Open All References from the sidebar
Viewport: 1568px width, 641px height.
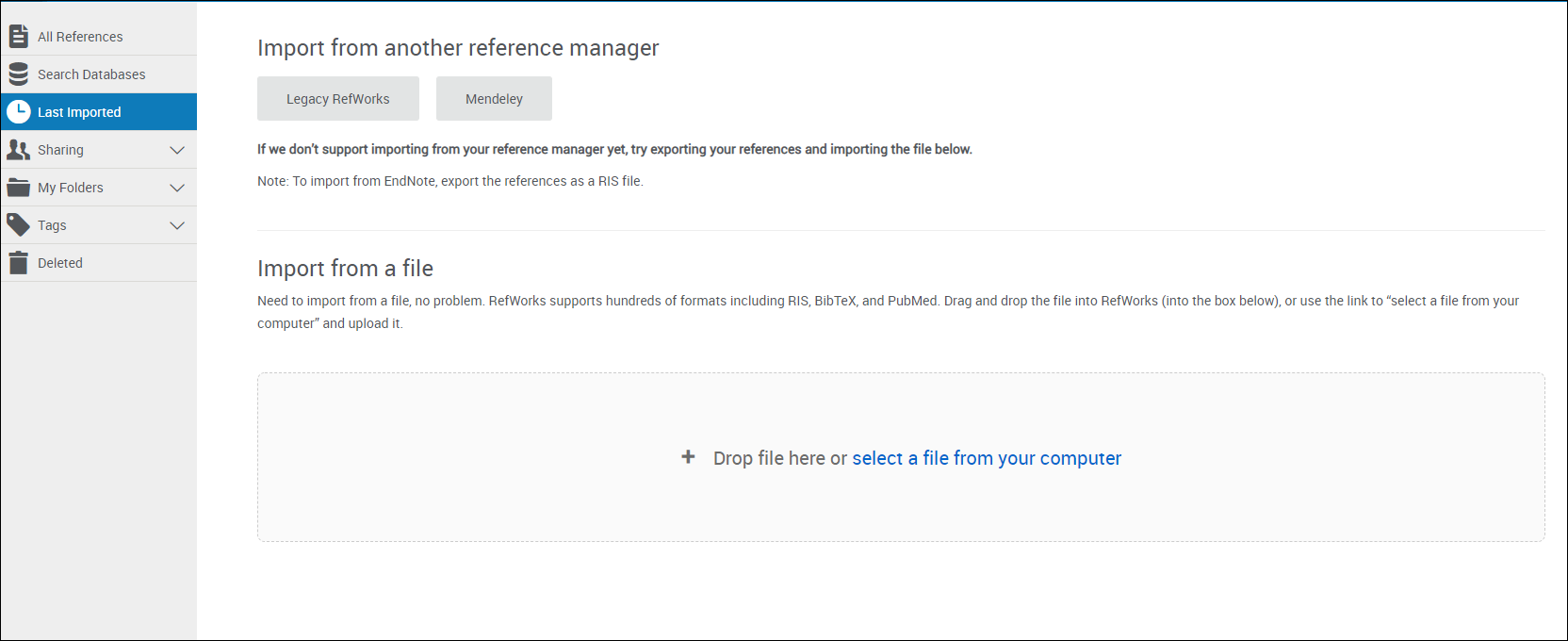point(80,37)
